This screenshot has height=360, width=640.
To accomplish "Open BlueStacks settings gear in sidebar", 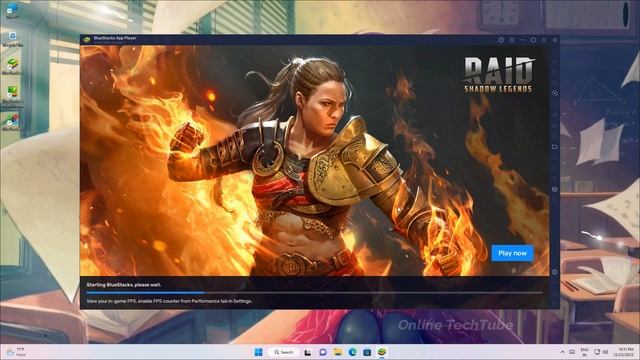I will tap(555, 271).
